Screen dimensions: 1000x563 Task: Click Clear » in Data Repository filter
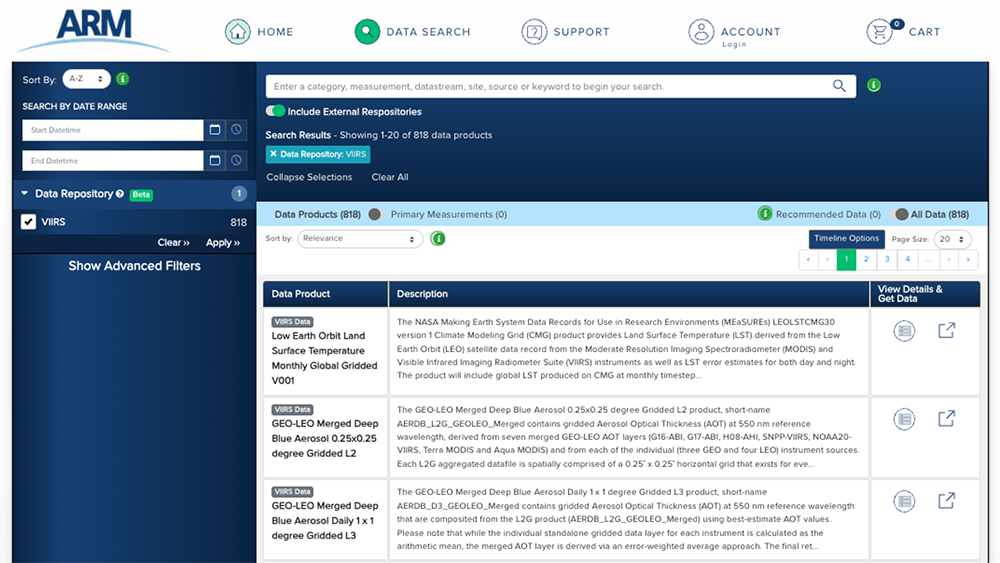coord(173,242)
